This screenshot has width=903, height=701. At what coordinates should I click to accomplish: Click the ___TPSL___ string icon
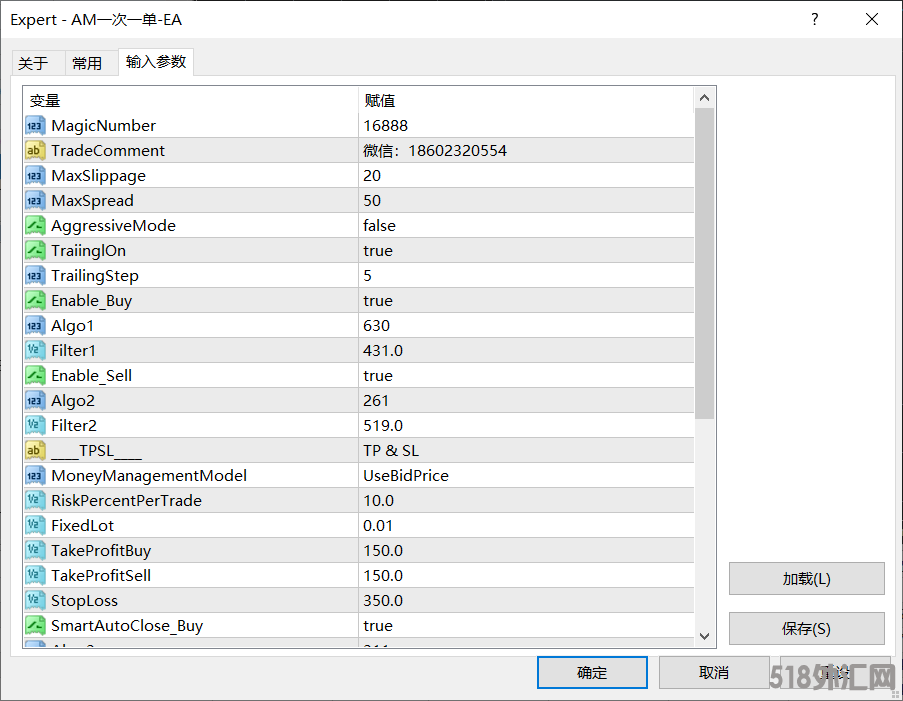(35, 450)
